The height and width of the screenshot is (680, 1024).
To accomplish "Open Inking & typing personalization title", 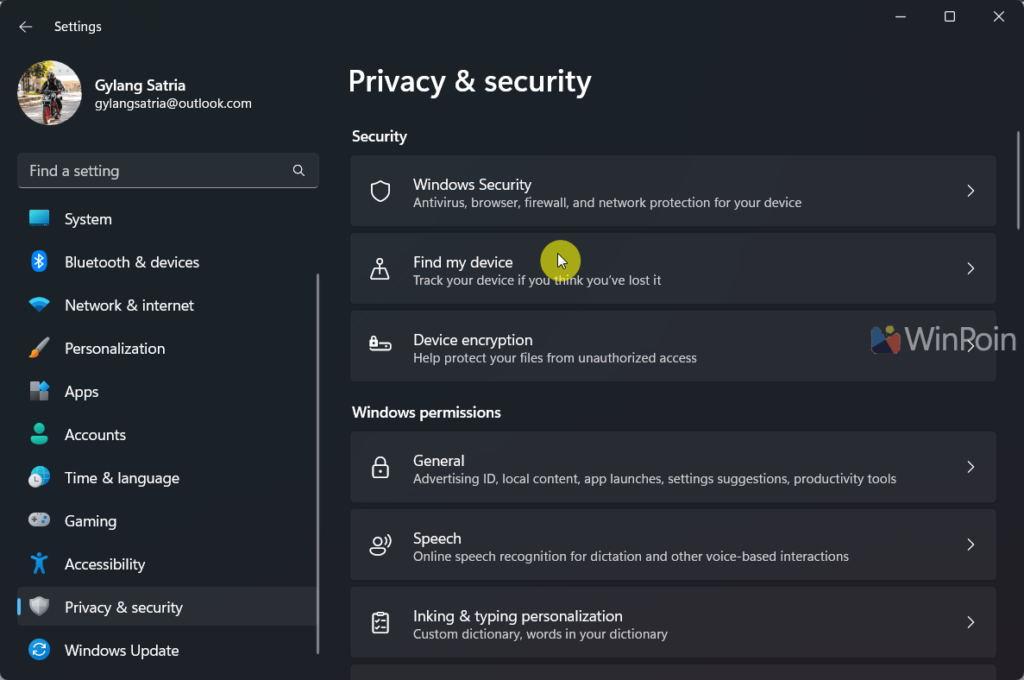I will (x=518, y=617).
